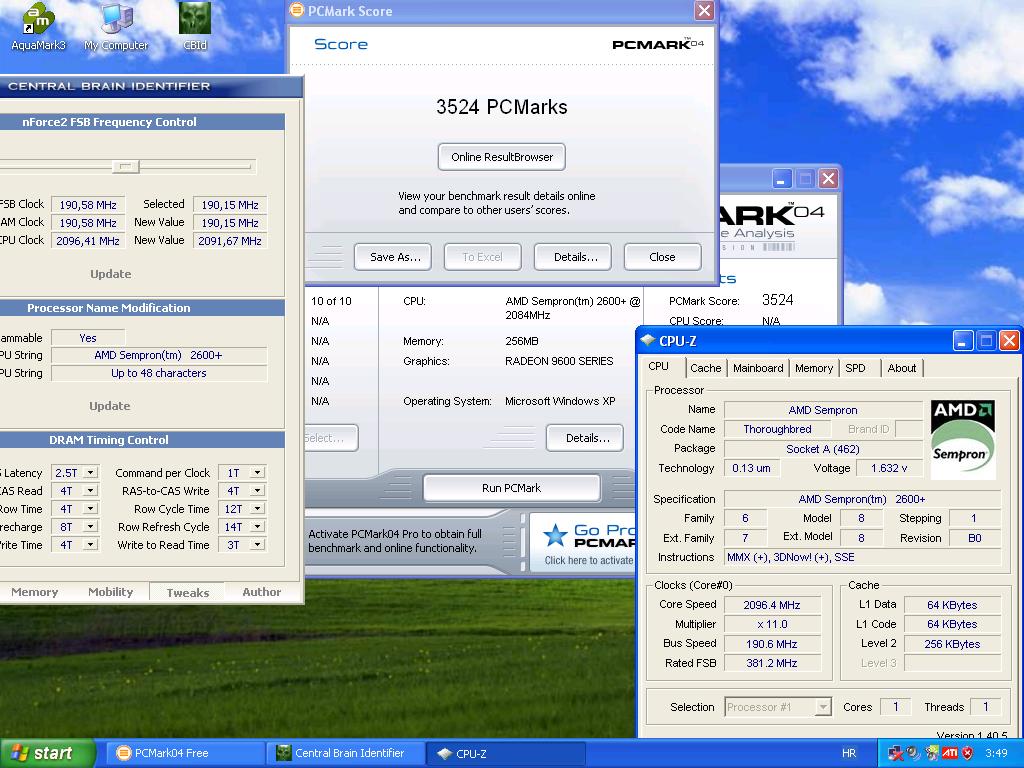1024x768 pixels.
Task: Click the To Excel button
Action: point(483,257)
